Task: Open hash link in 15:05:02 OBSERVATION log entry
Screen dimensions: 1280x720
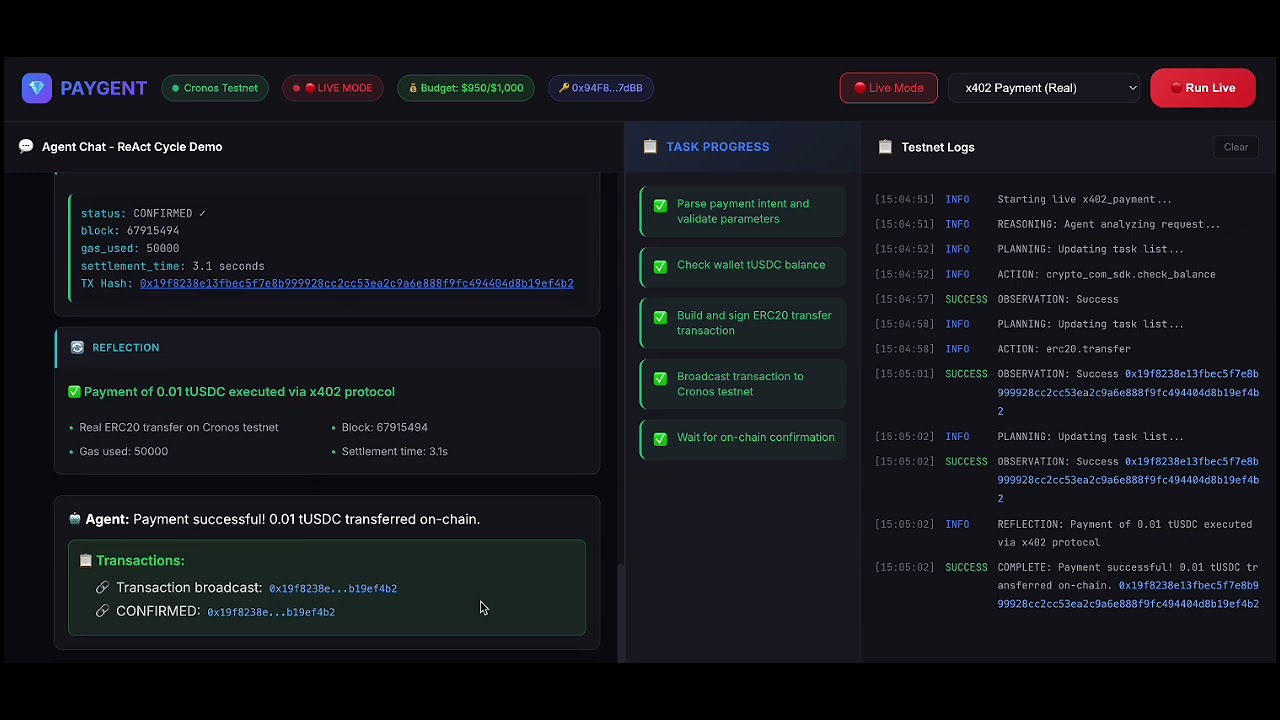Action: [x=1128, y=480]
